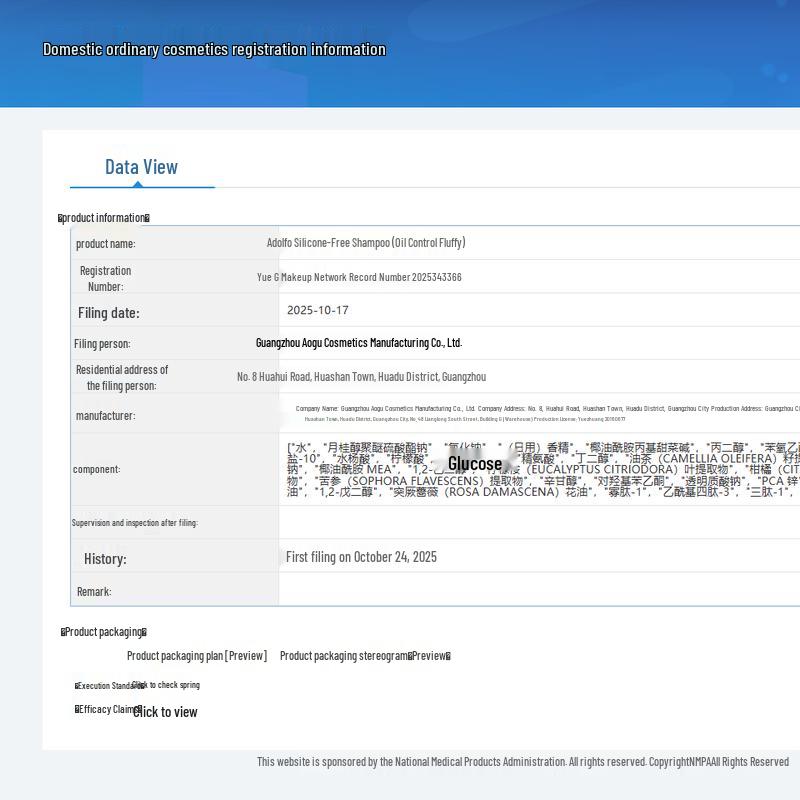Click the National Medical Products Administration footer
The image size is (800, 800).
point(522,762)
